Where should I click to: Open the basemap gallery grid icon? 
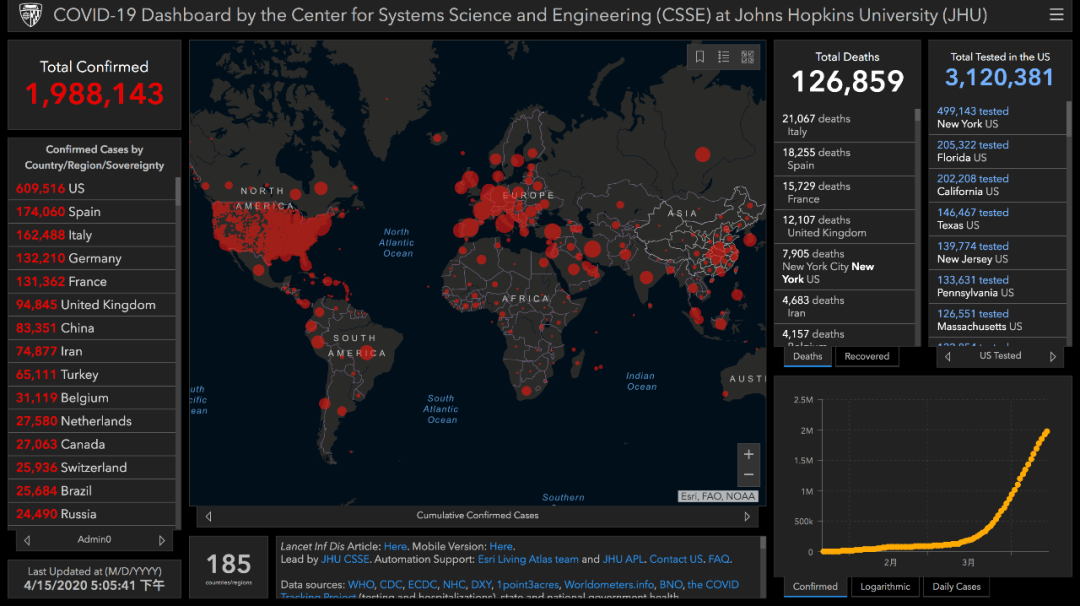coord(747,57)
